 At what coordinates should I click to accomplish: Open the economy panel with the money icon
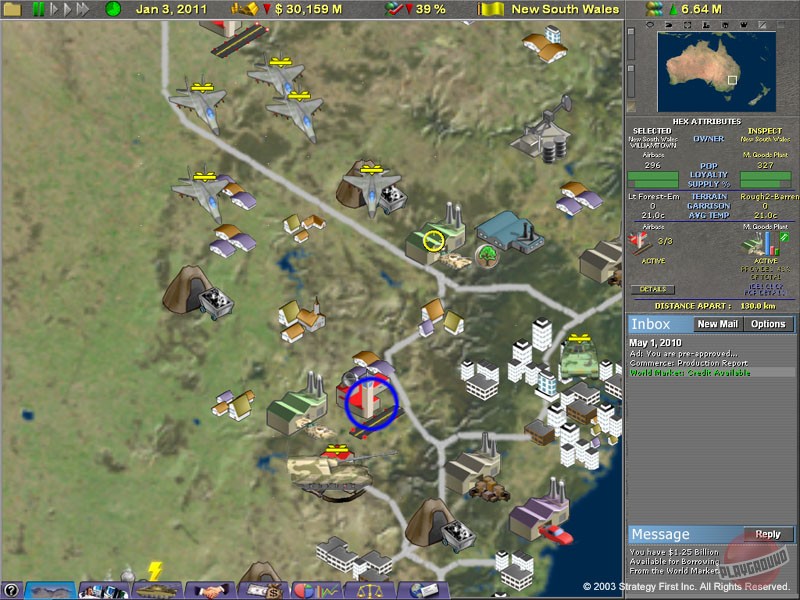pyautogui.click(x=263, y=588)
